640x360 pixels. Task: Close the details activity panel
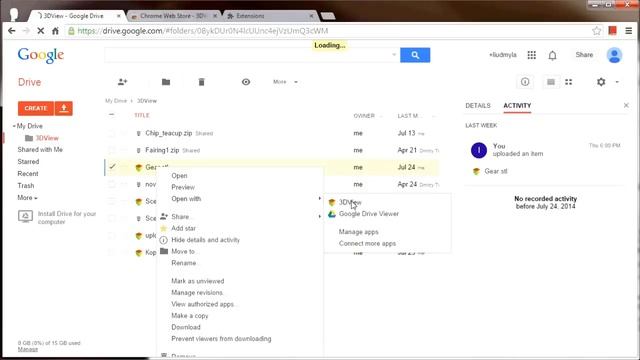(x=626, y=105)
